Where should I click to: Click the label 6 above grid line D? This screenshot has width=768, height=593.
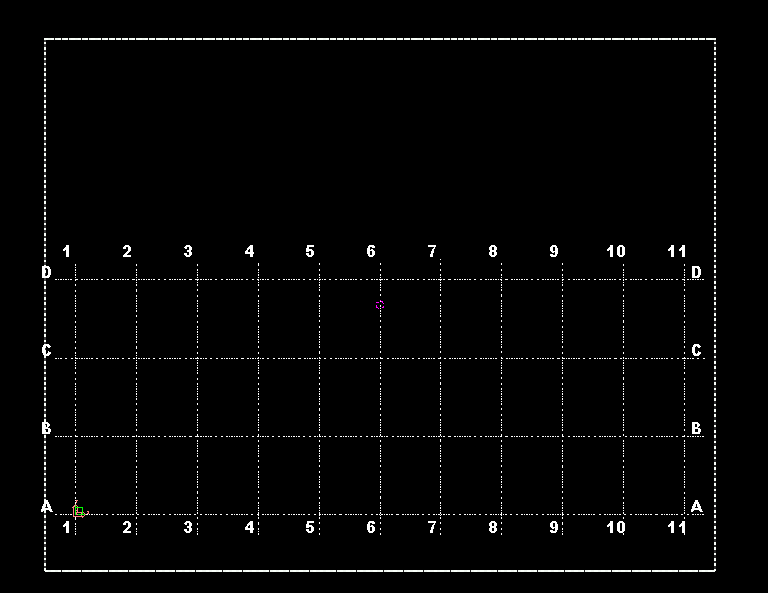[x=371, y=251]
